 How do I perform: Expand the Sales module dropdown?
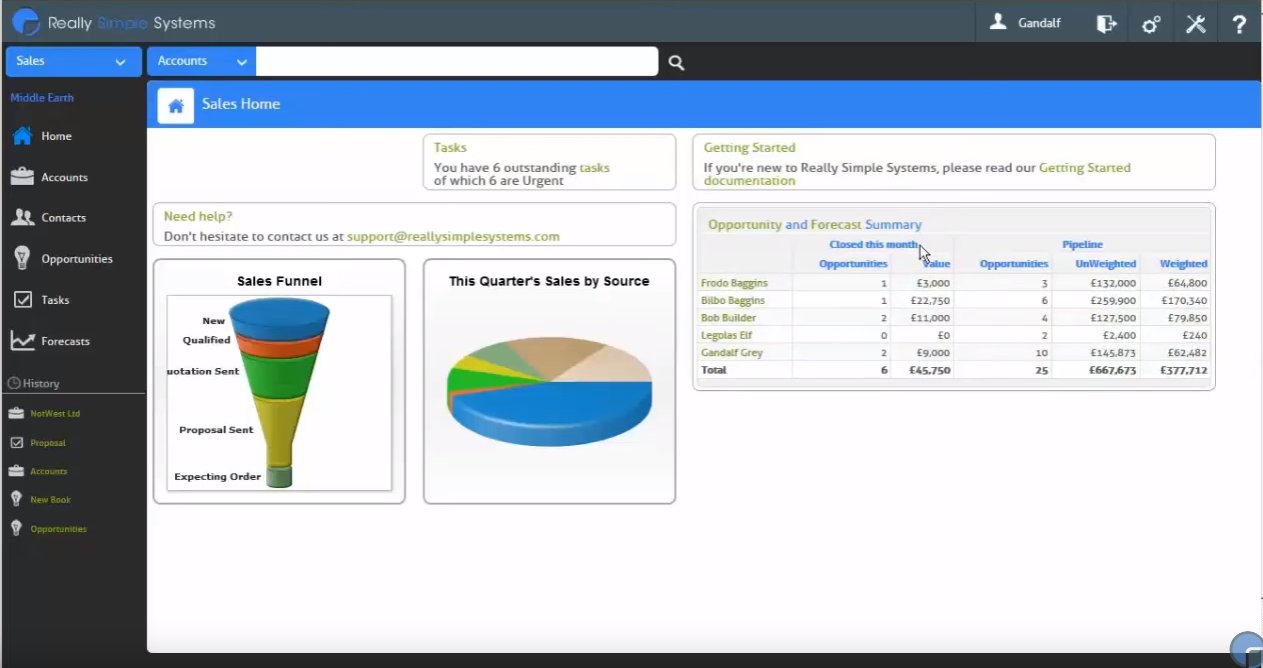tap(73, 61)
